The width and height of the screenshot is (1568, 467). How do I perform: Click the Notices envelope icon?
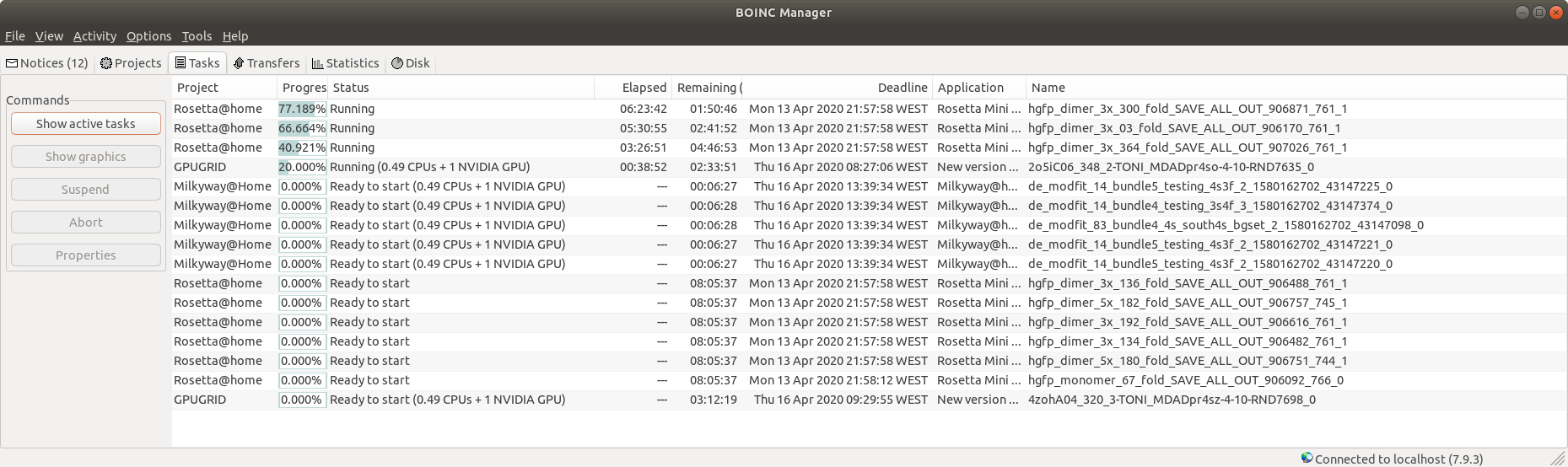point(12,63)
